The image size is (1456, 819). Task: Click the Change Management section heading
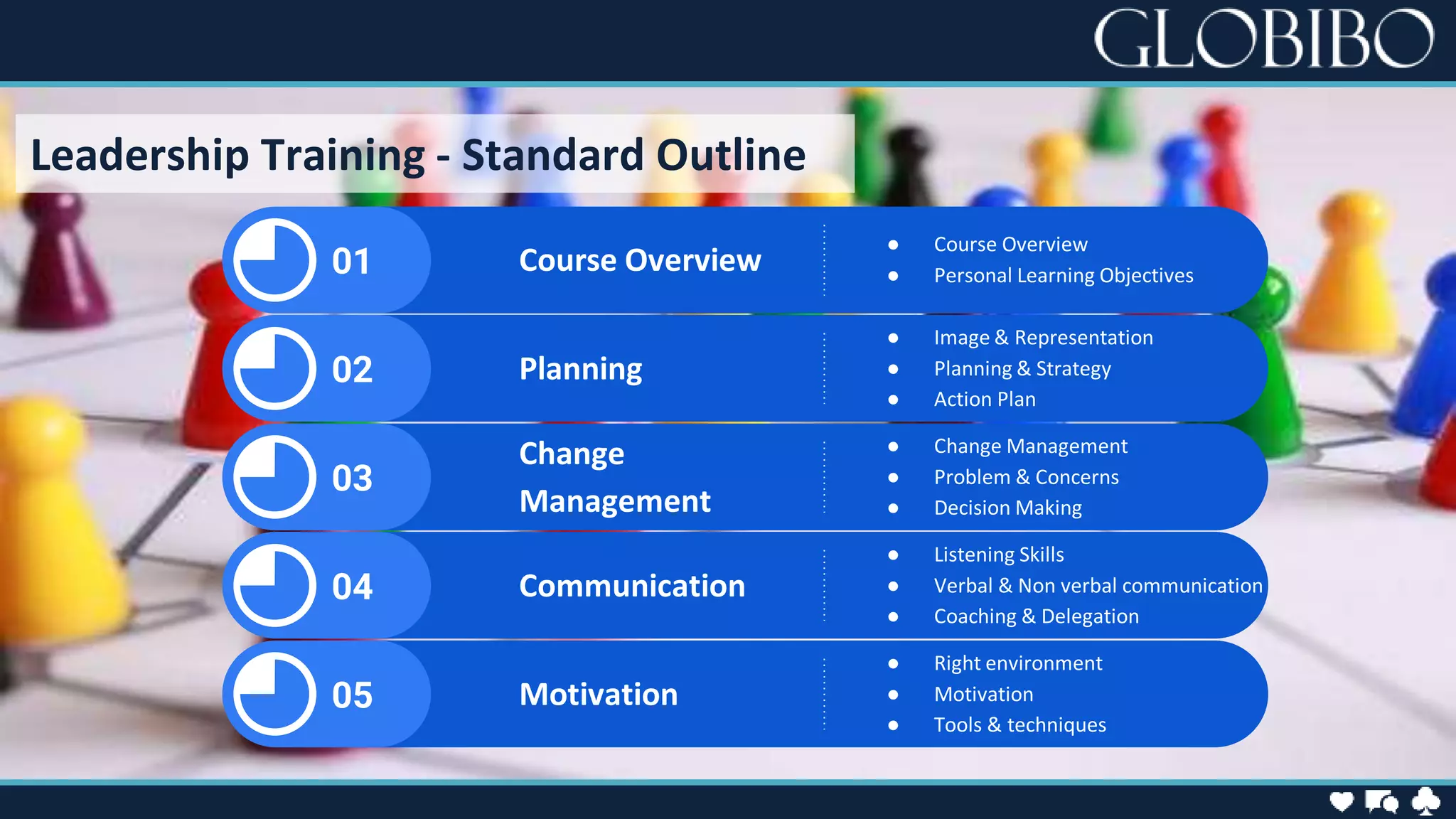614,477
